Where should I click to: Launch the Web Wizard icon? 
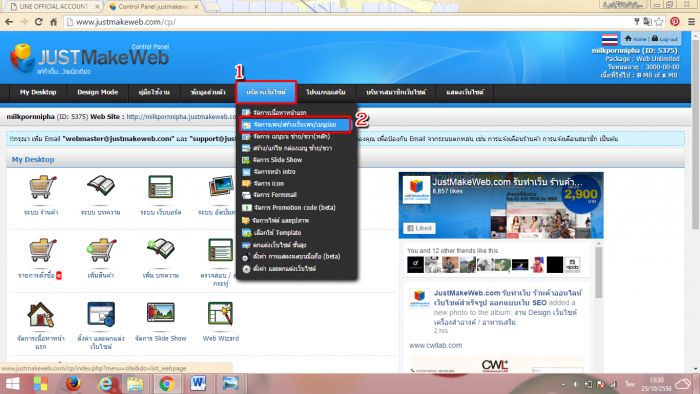tap(221, 313)
